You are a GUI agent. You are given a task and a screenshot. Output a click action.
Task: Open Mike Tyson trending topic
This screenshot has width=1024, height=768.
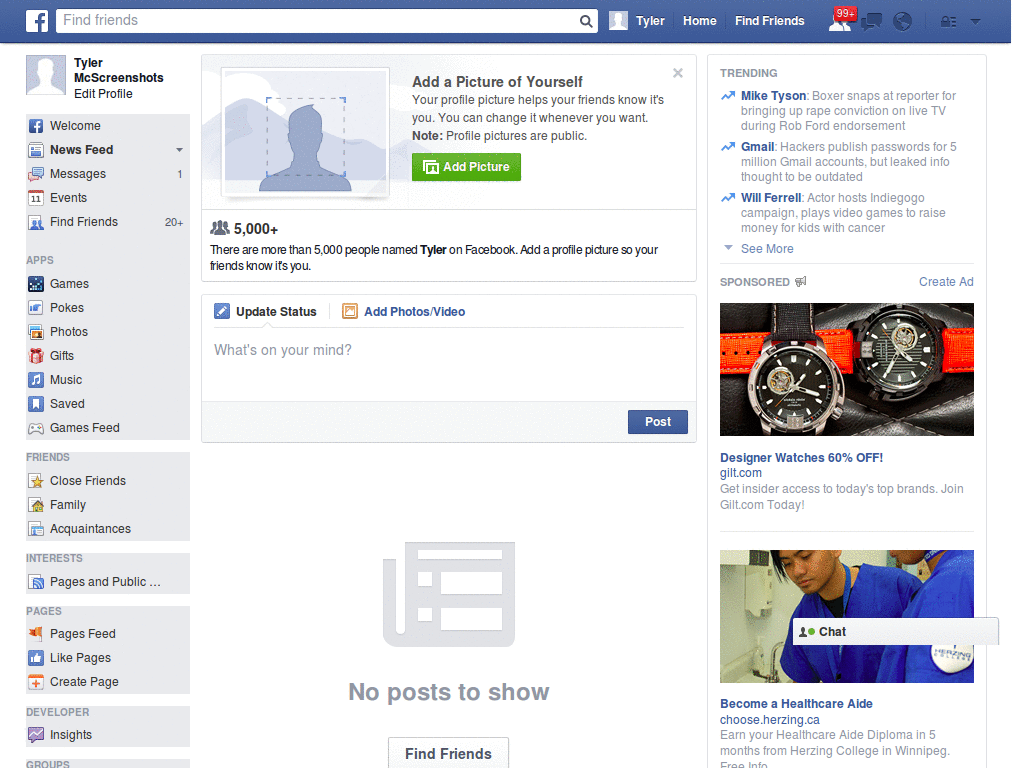click(773, 96)
